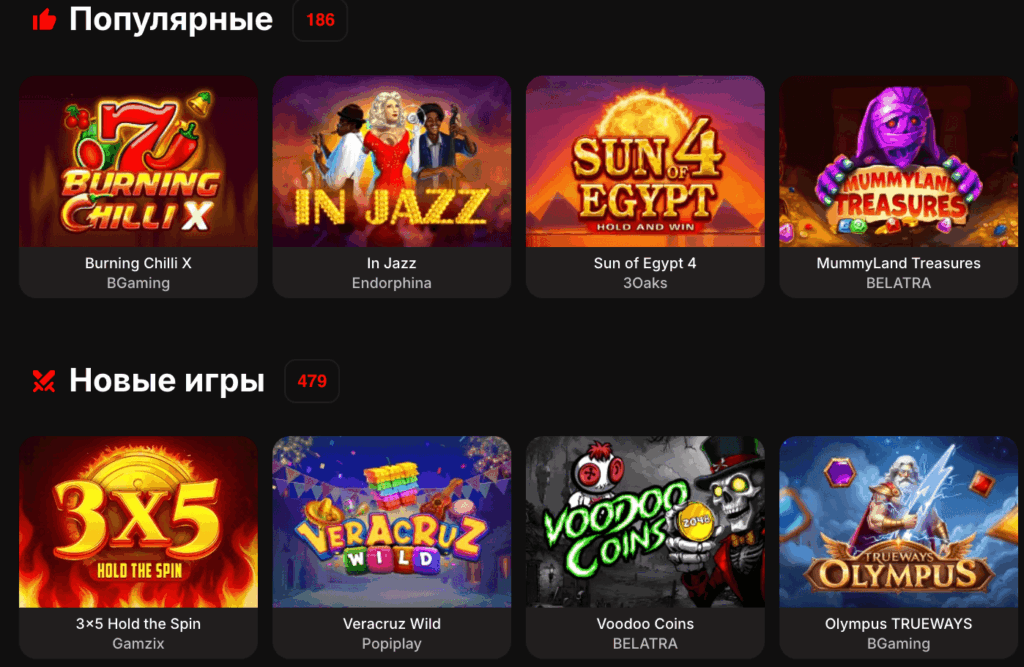Launch the Olympus TRUEWAYS game thumbnail

pos(899,522)
